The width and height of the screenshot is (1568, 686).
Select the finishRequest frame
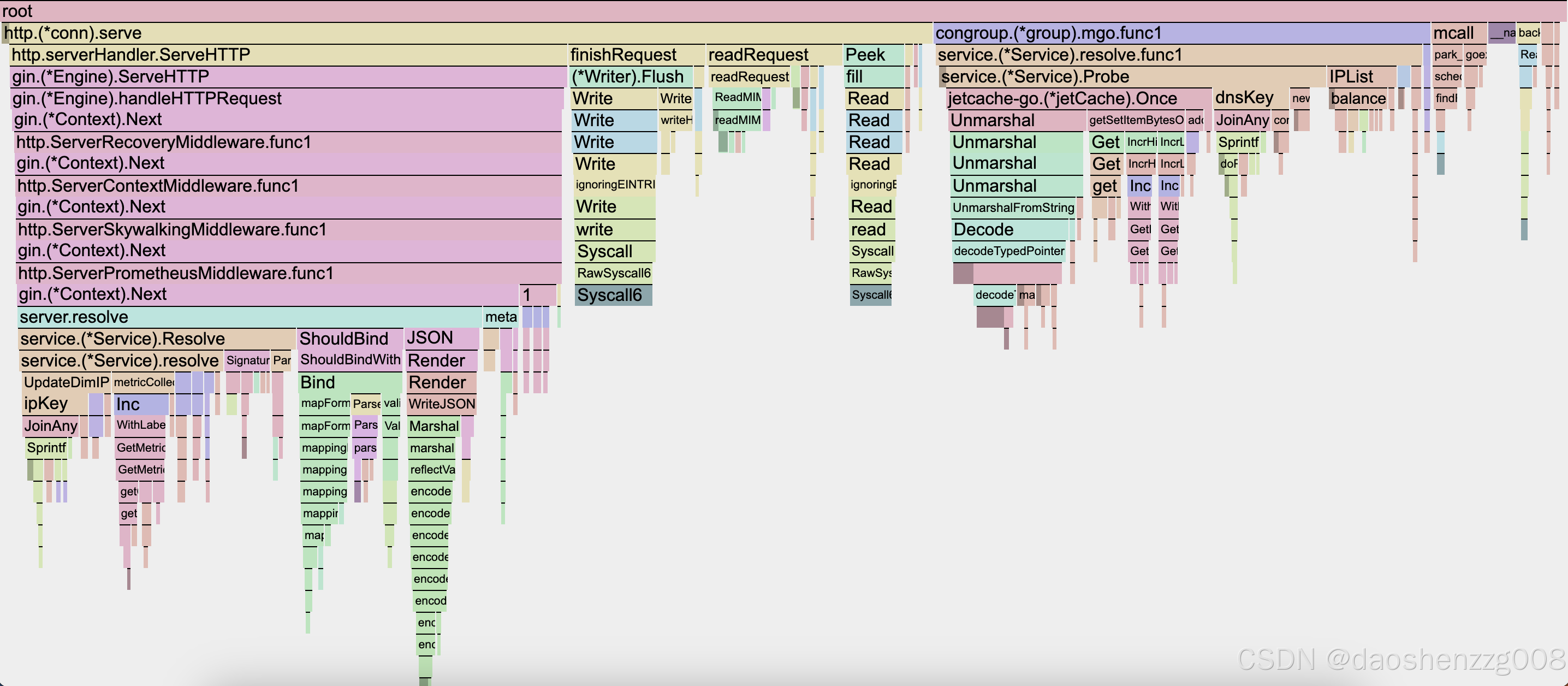636,55
